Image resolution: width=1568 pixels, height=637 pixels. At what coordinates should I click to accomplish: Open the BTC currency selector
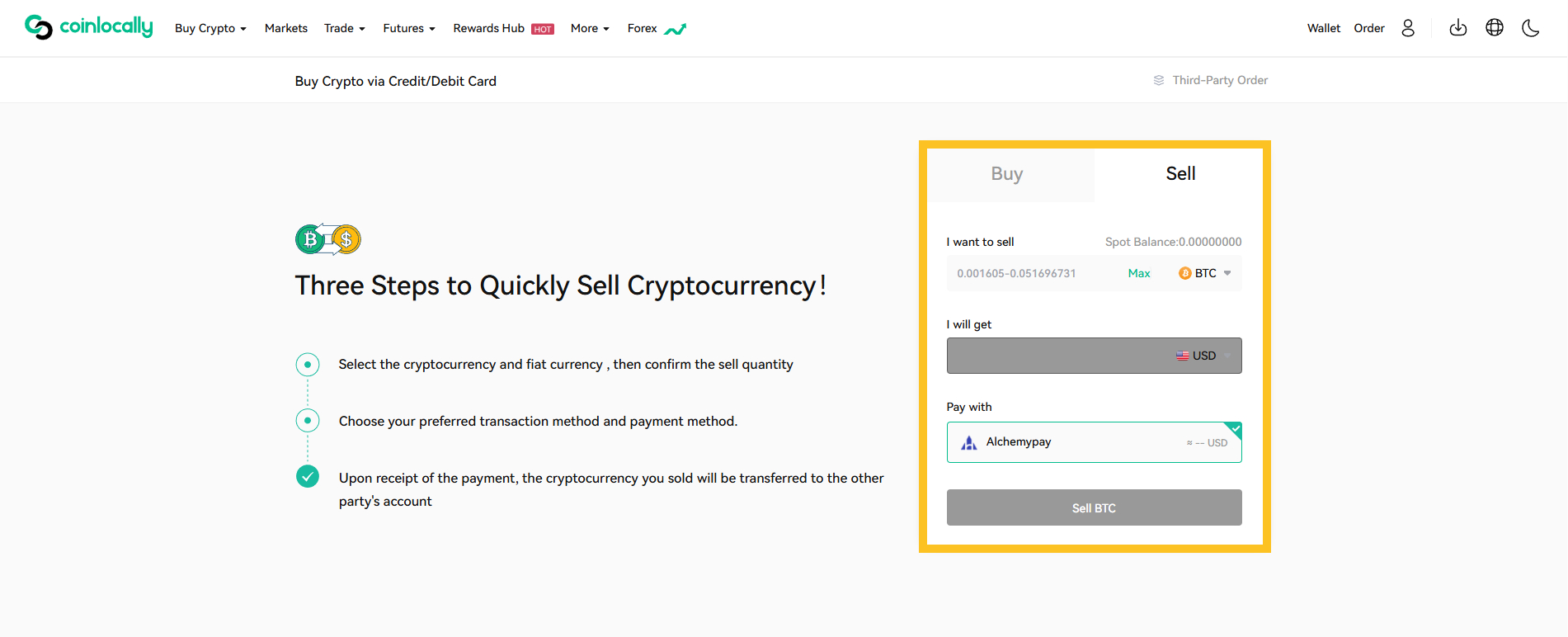point(1205,273)
